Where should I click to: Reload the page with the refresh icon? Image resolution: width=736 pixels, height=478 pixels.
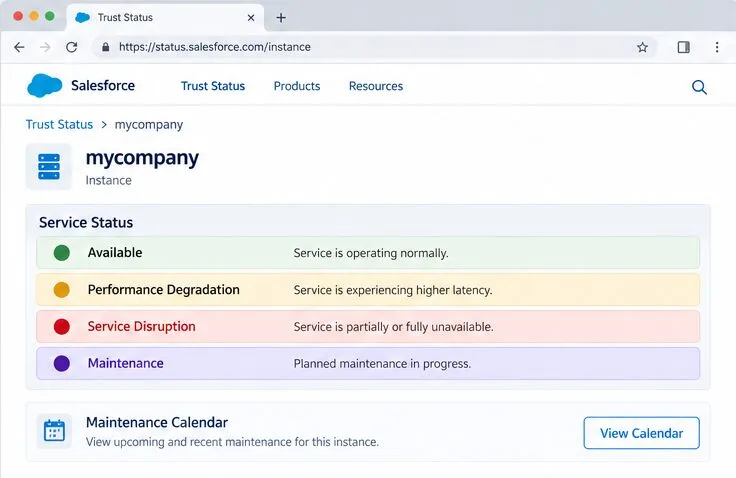71,47
